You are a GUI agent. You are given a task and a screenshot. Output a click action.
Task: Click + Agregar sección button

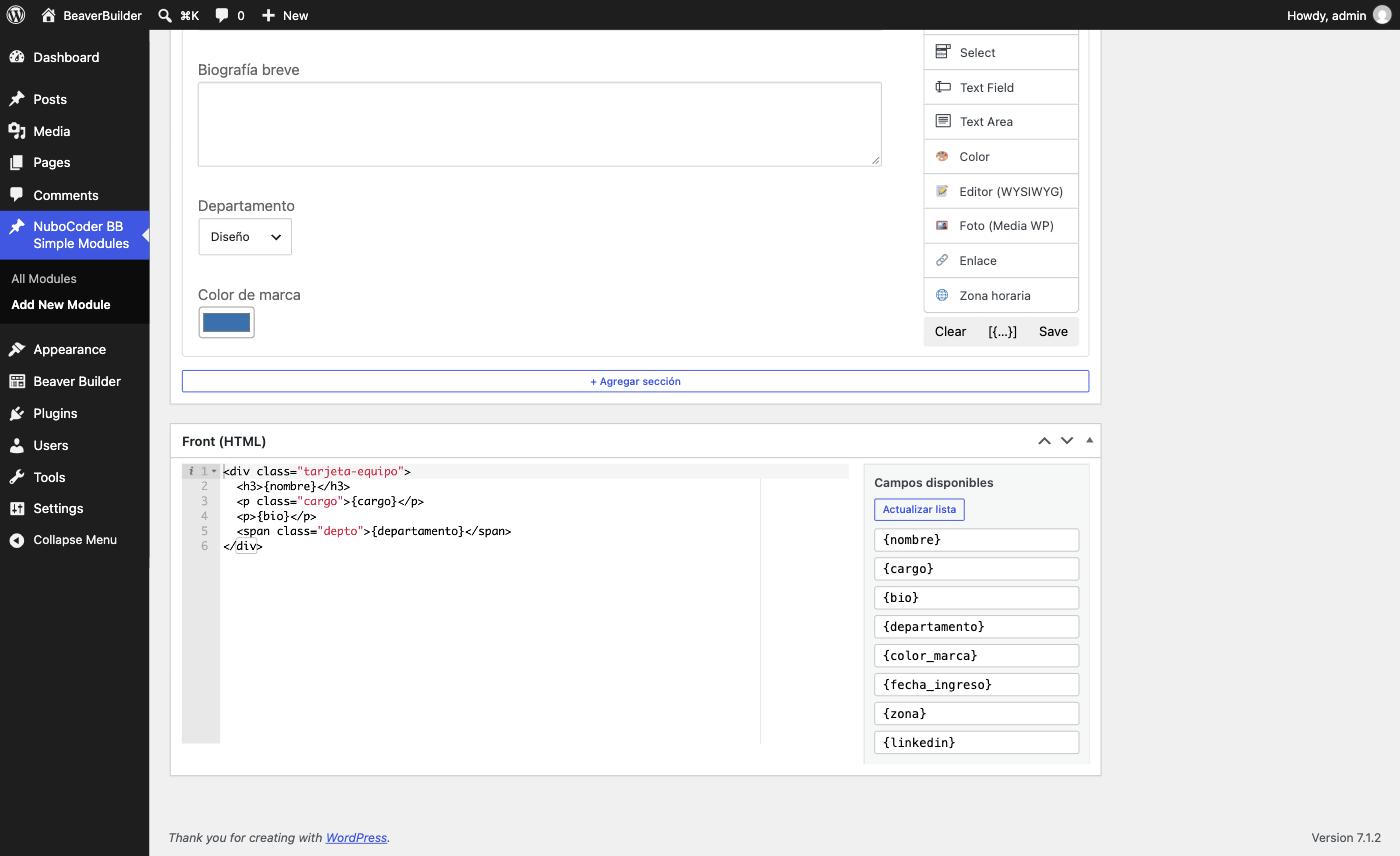tap(635, 381)
